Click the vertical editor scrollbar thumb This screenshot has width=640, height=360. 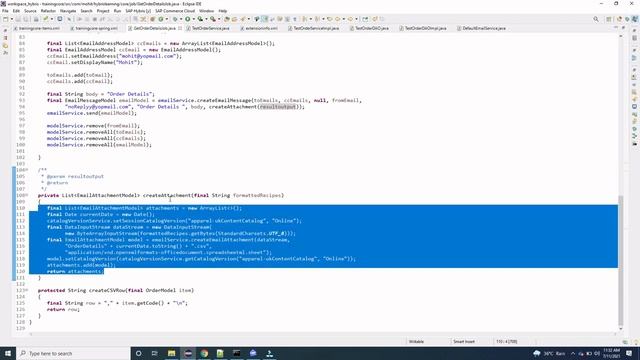pos(621,259)
